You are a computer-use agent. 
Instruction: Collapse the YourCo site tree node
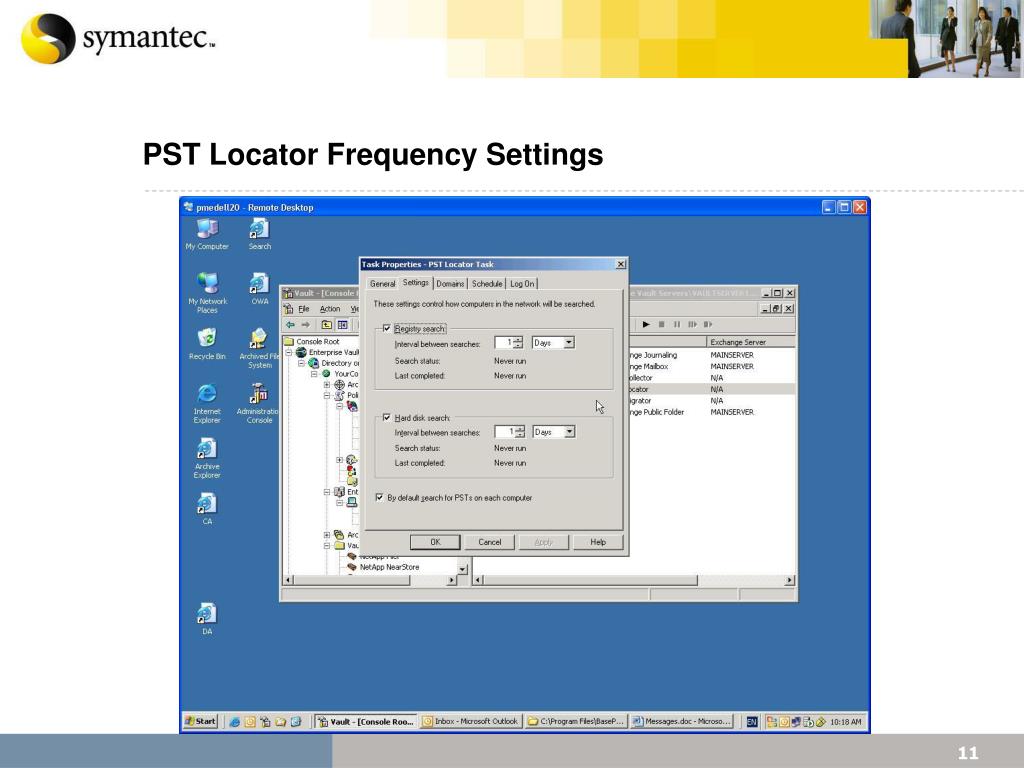[x=314, y=374]
